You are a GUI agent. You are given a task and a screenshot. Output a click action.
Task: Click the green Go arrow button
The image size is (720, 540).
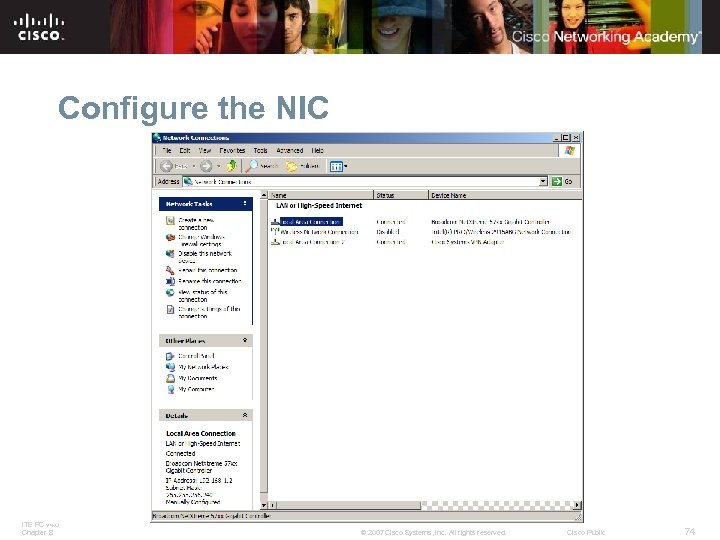click(x=557, y=181)
